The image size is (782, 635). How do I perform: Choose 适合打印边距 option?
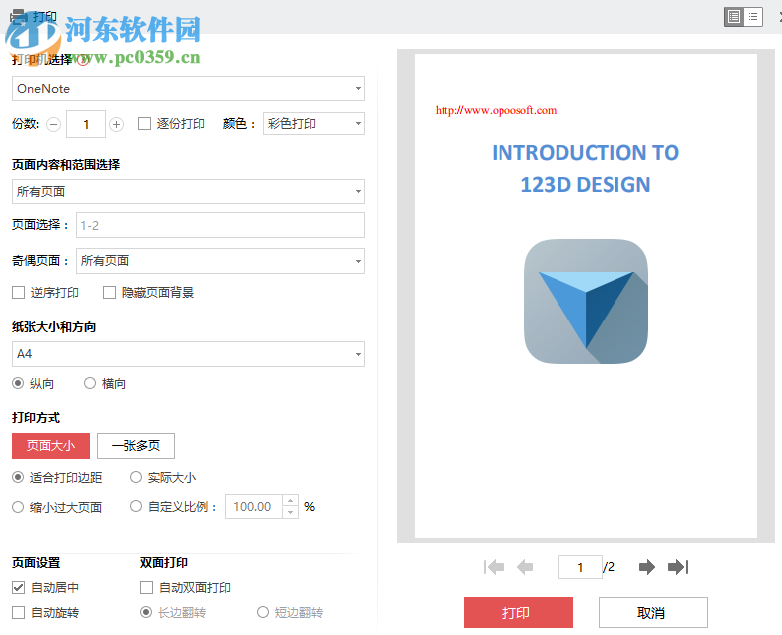pyautogui.click(x=18, y=477)
